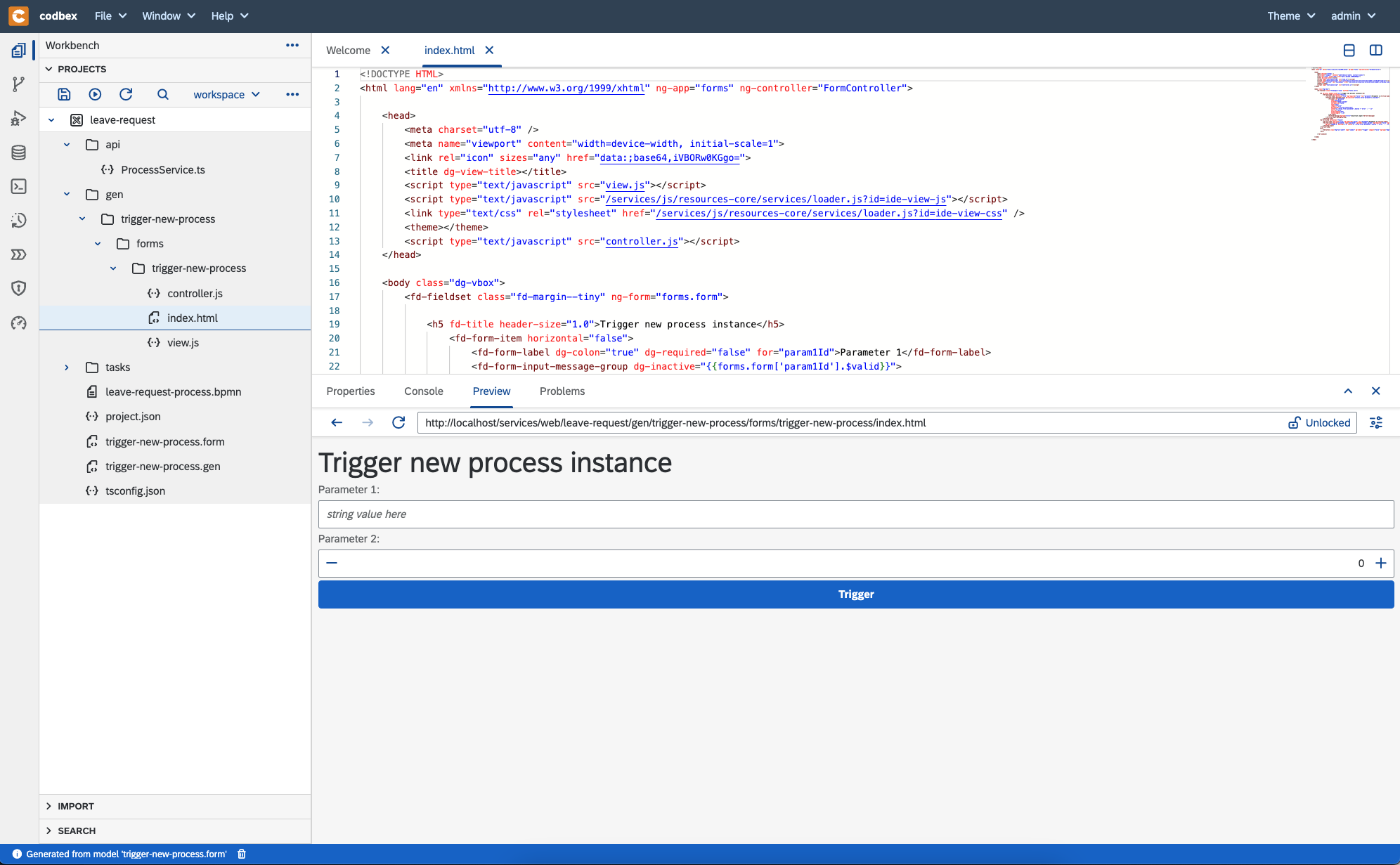Image resolution: width=1400 pixels, height=865 pixels.
Task: Toggle the Unlocked button in preview bar
Action: [1320, 422]
